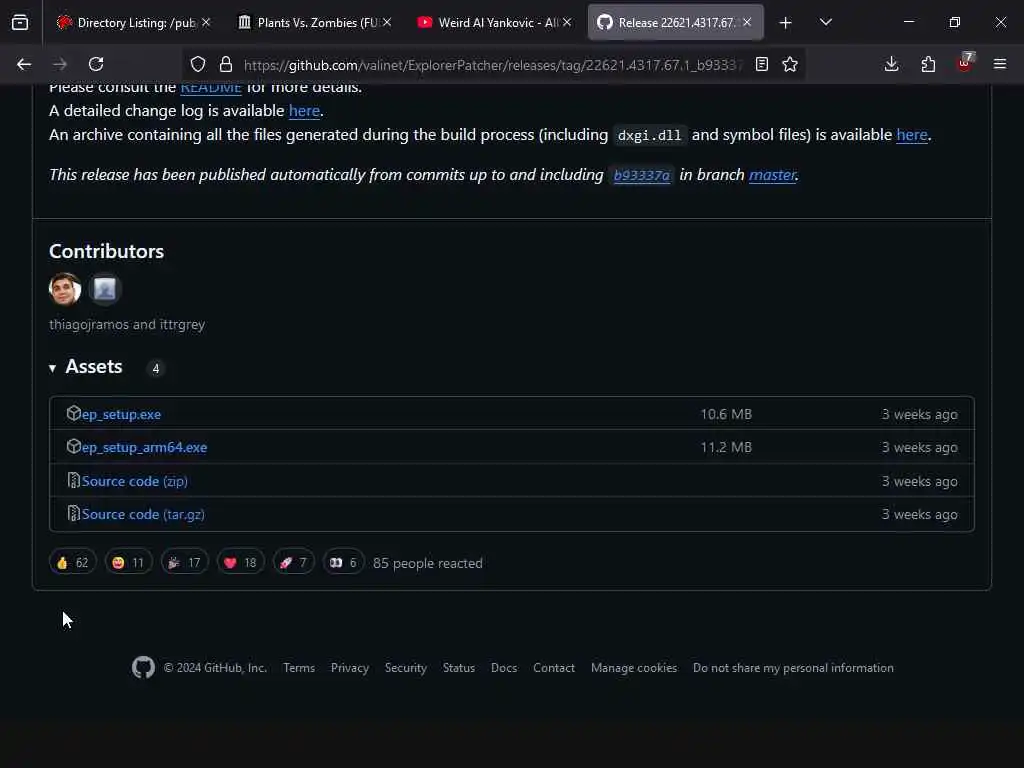Open Do not share my personal information
Viewport: 1024px width, 768px height.
793,668
